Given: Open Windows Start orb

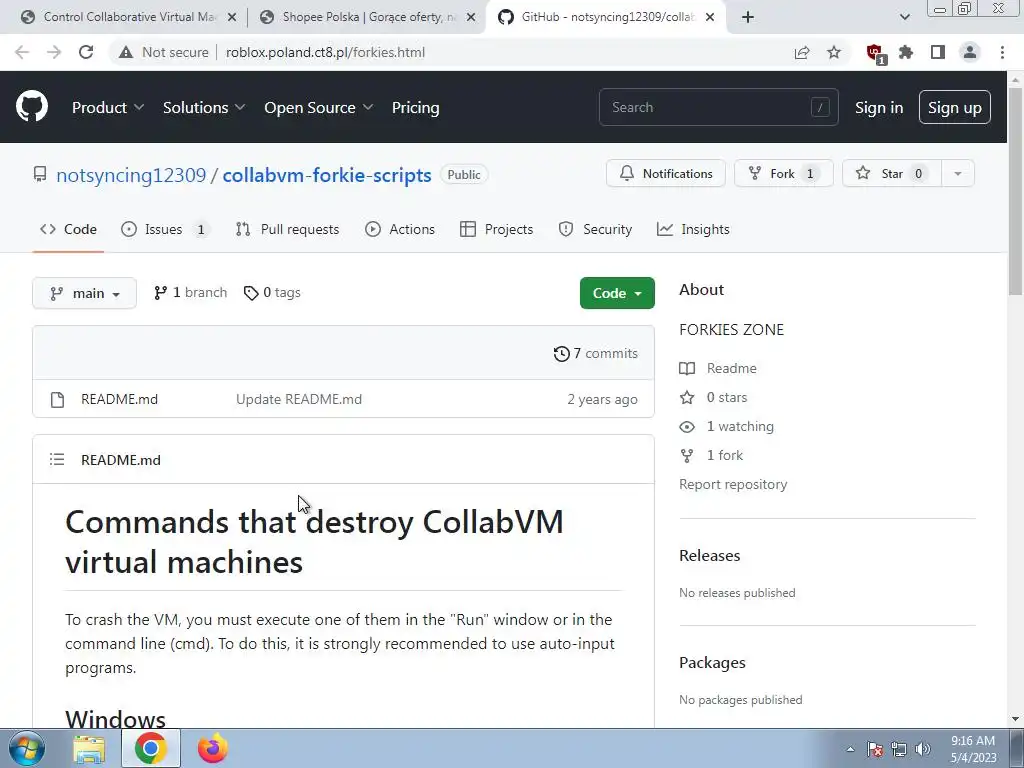Looking at the screenshot, I should [x=27, y=748].
